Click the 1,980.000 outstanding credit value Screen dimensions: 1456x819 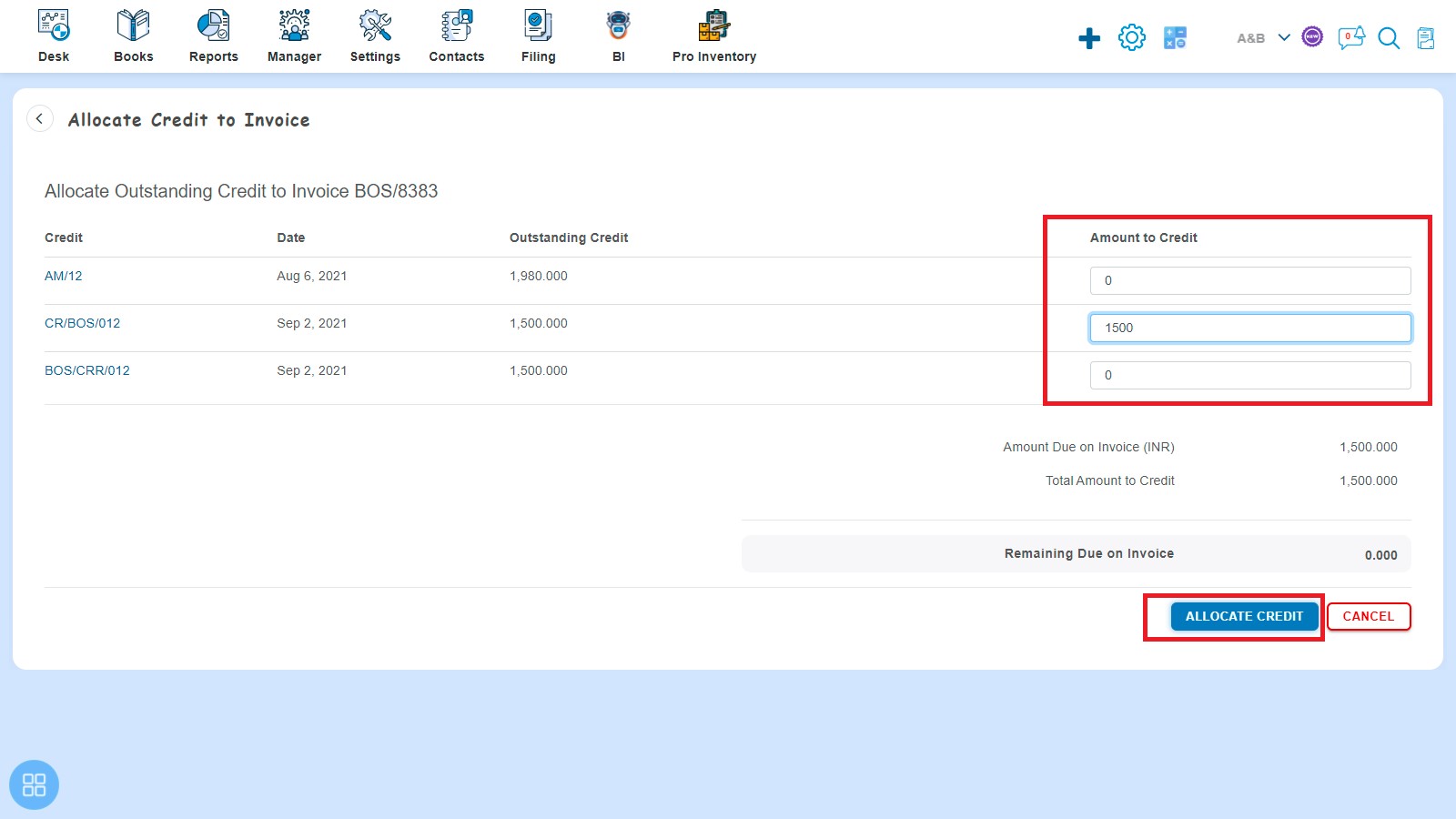539,276
